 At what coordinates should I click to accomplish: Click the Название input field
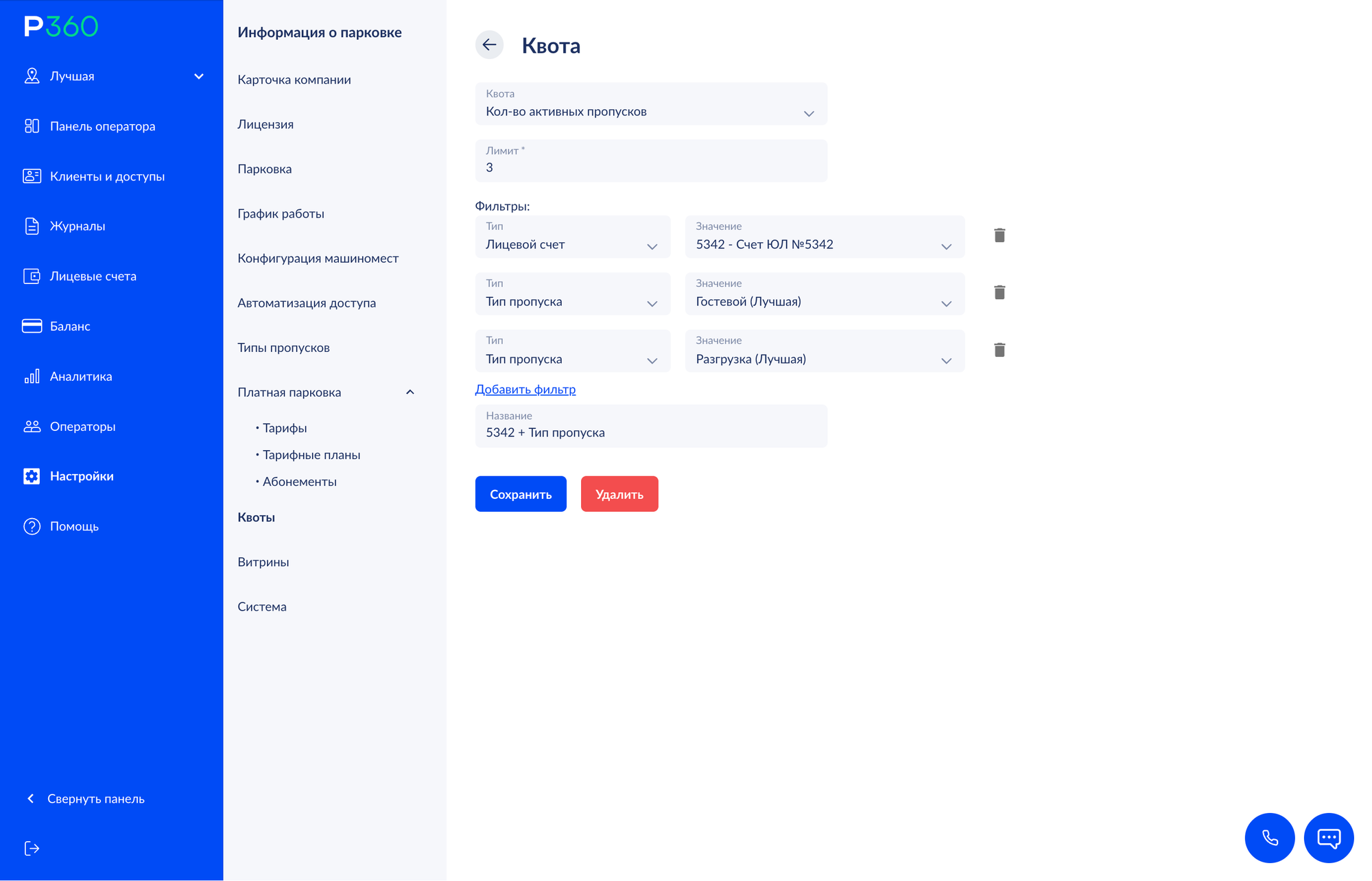pyautogui.click(x=651, y=426)
